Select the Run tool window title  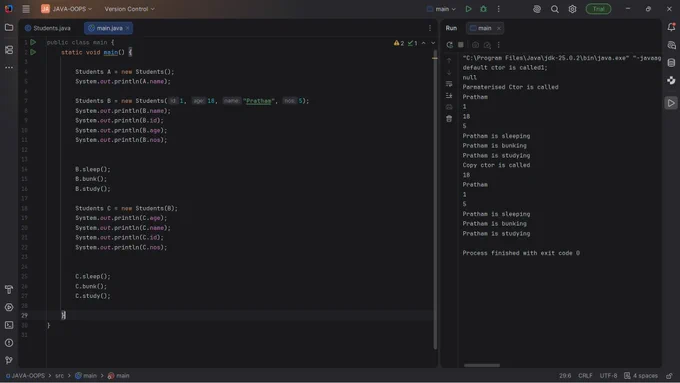[451, 28]
